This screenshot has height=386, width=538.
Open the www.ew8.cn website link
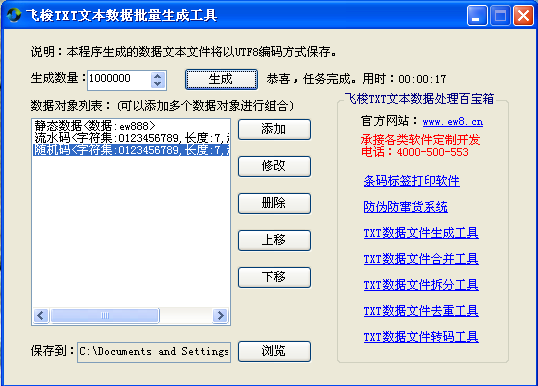point(453,121)
